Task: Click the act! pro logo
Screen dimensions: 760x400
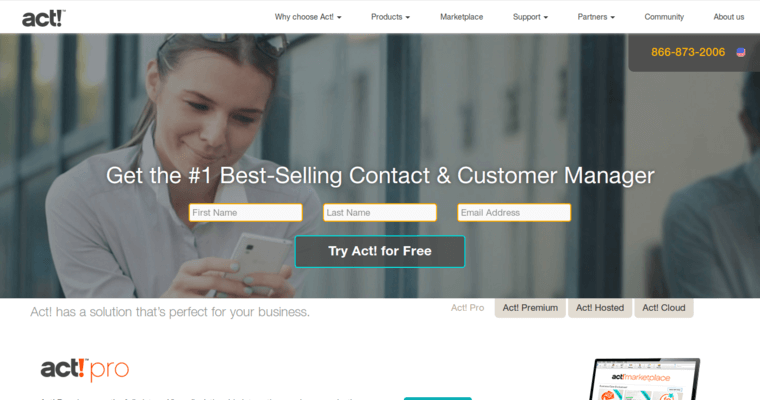Action: pyautogui.click(x=85, y=369)
